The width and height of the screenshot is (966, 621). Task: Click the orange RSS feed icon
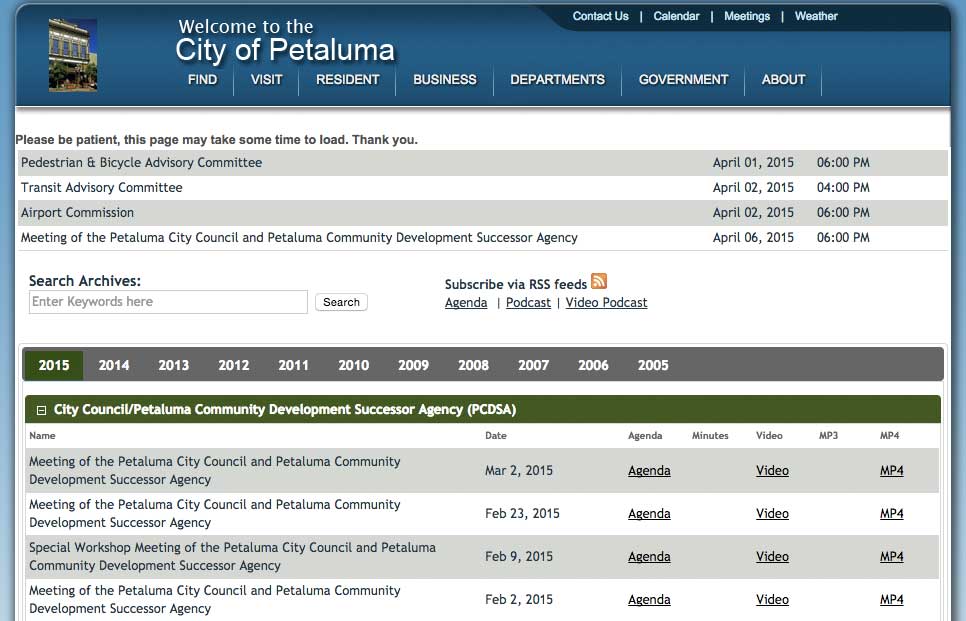pos(599,281)
